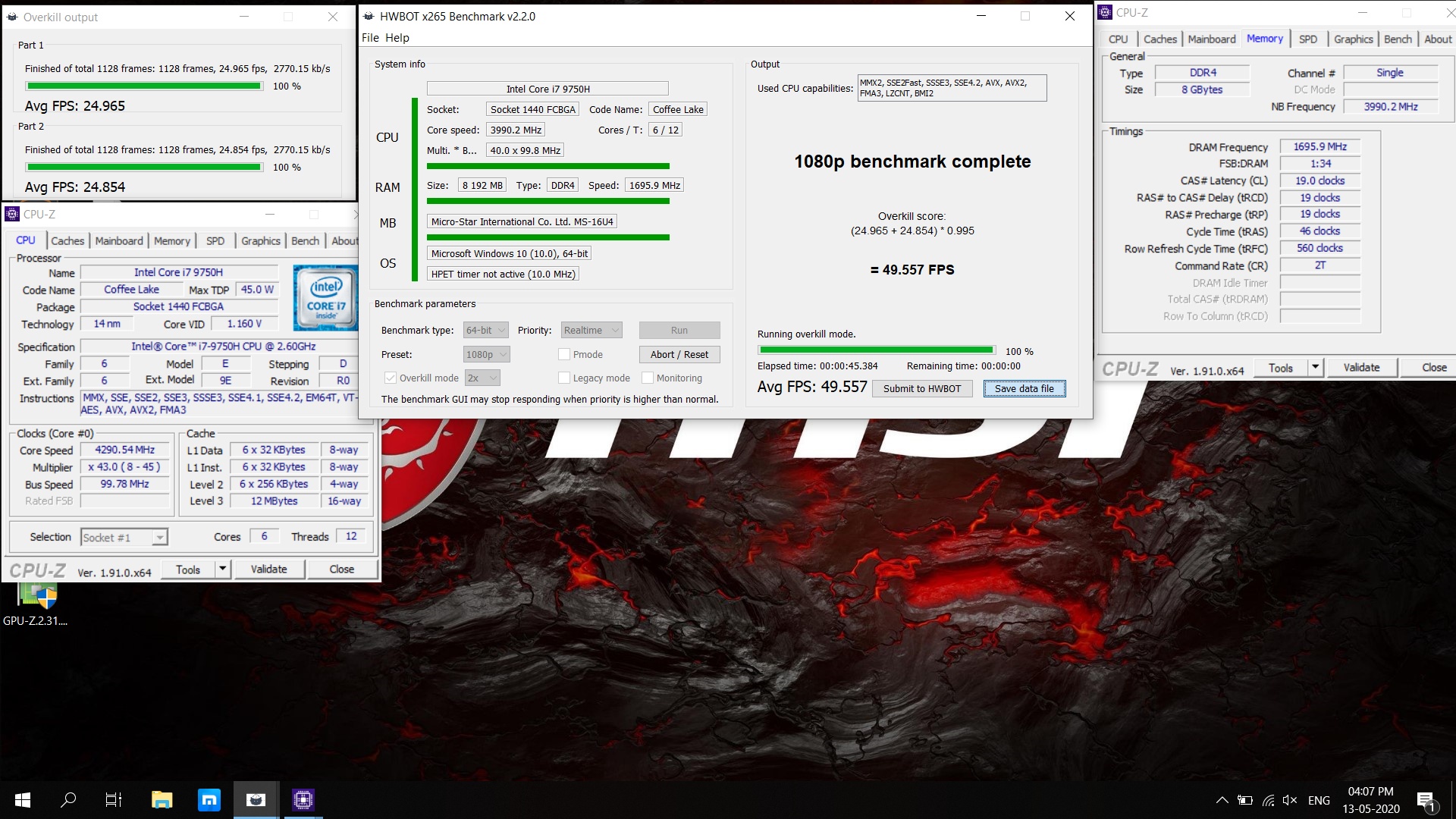Select CPU tab in right CPU-Z window
This screenshot has width=1456, height=819.
[1119, 39]
